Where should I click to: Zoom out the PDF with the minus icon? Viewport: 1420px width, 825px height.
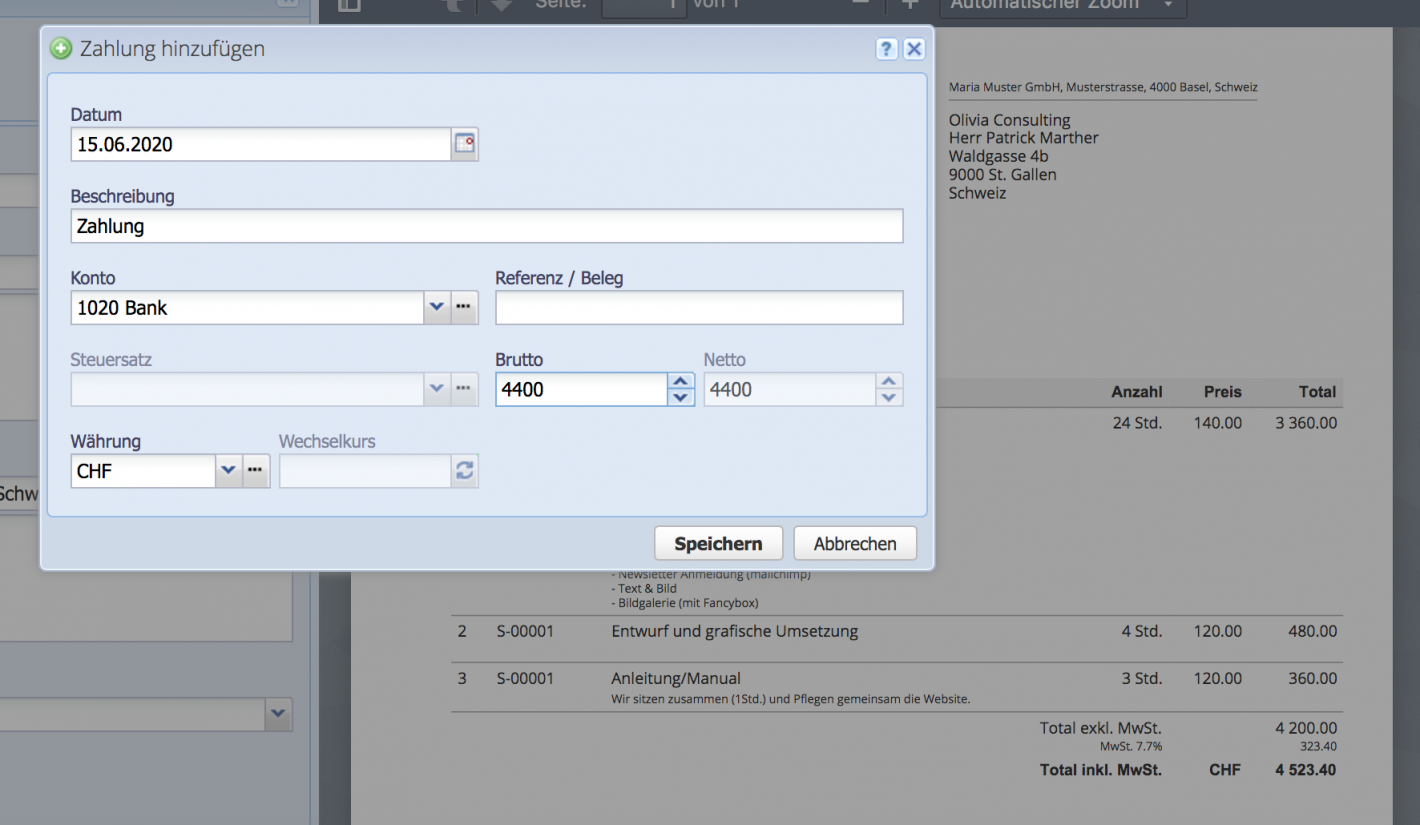point(860,4)
